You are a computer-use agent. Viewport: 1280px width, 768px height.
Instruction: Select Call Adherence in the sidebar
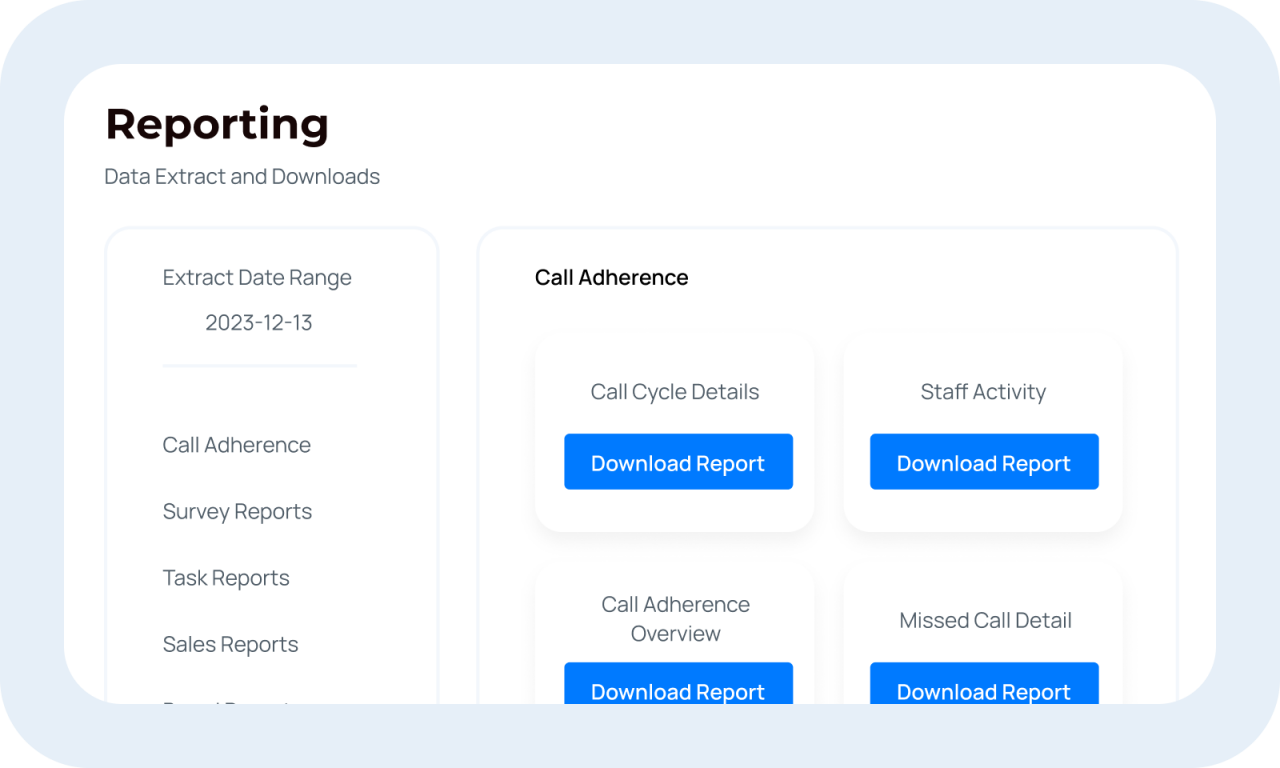236,444
